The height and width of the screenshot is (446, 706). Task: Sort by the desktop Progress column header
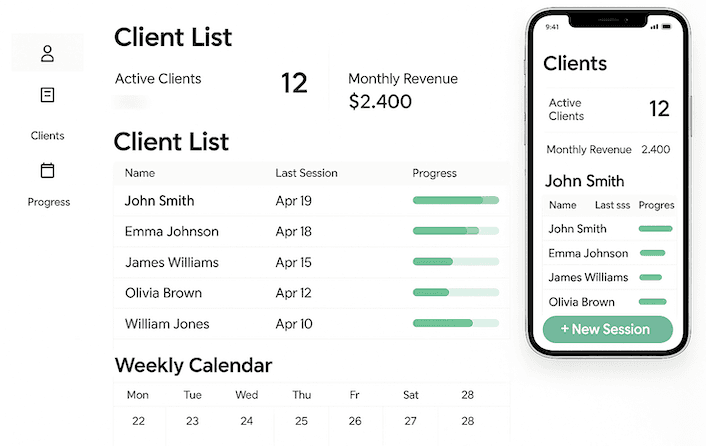(434, 173)
